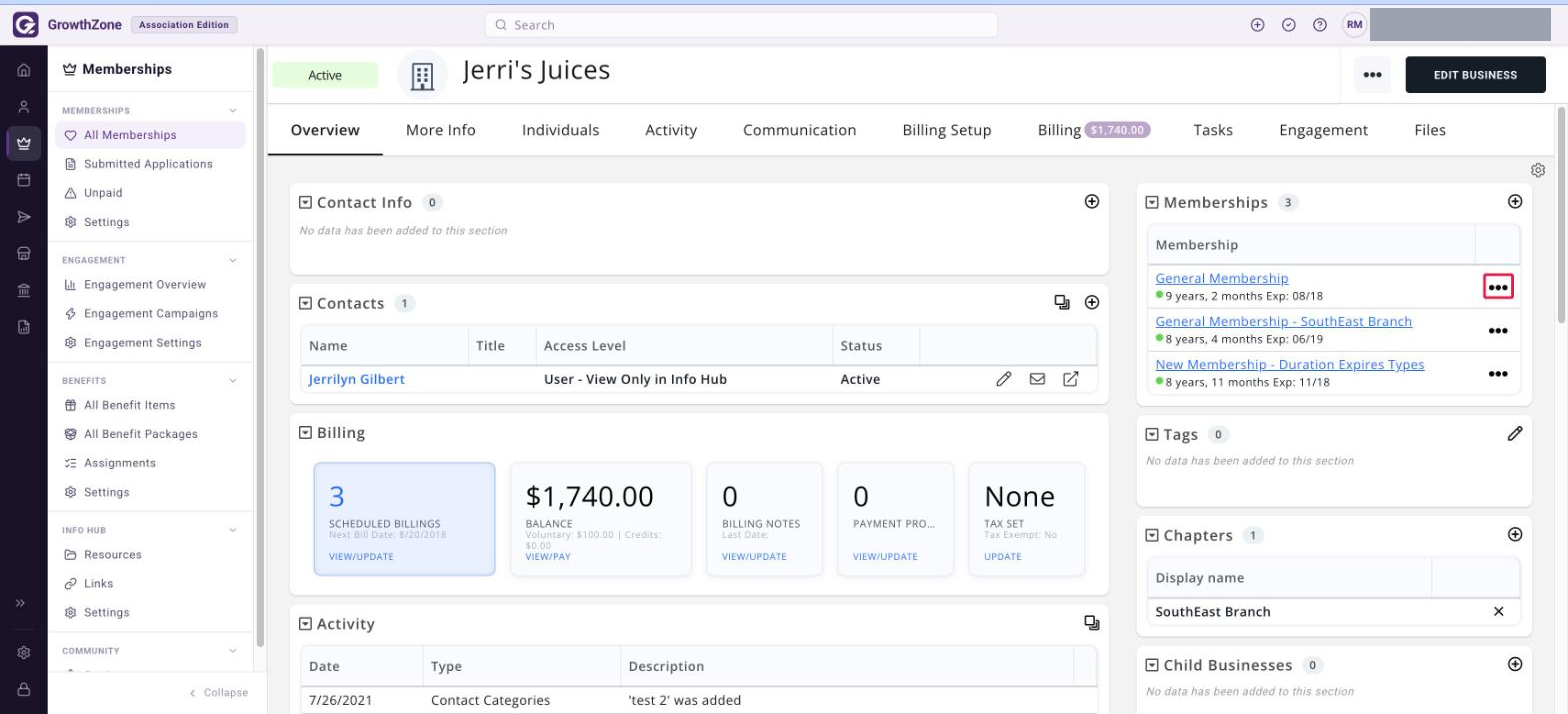Collapse the Engagement sidebar group
1568x714 pixels.
(233, 260)
